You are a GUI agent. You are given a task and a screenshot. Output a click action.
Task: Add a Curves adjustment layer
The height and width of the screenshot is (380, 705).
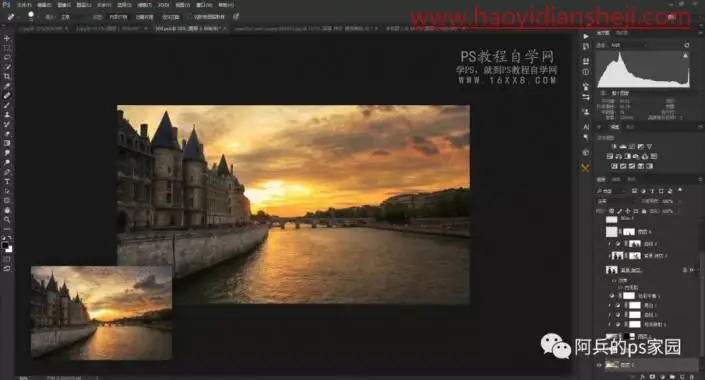click(x=632, y=147)
